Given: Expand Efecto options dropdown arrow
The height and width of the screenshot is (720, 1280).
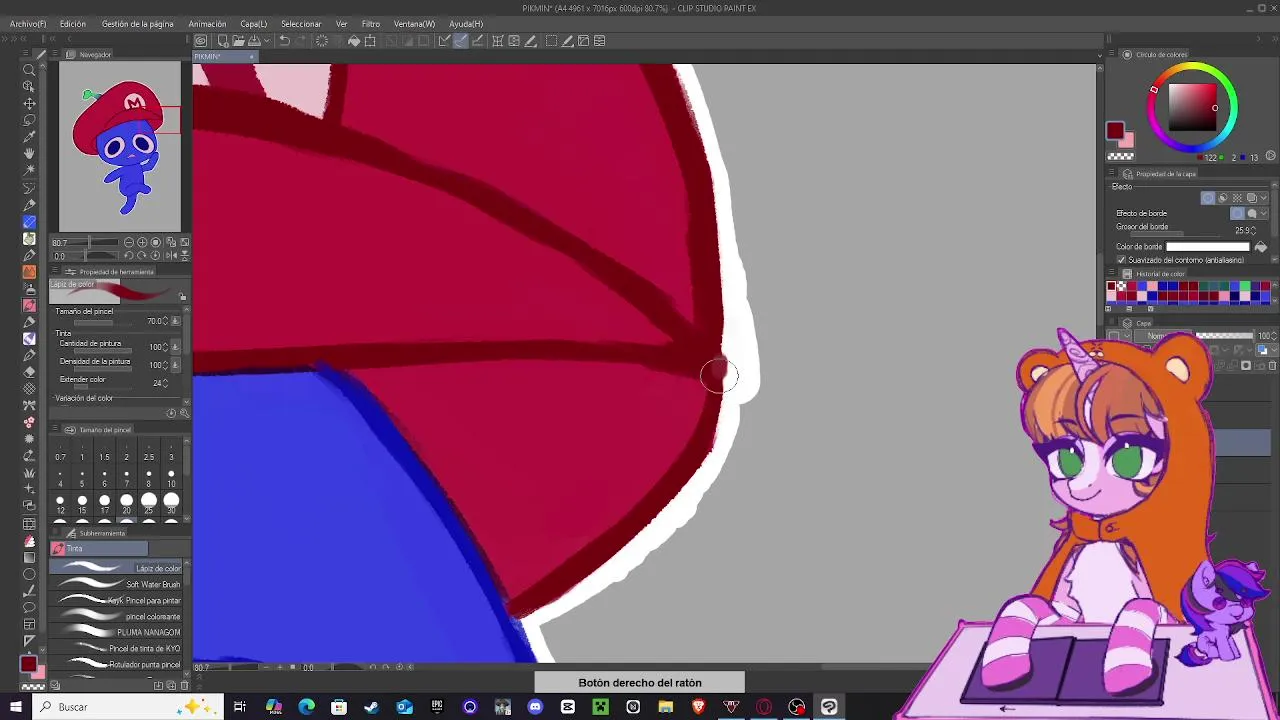Looking at the screenshot, I should [1264, 198].
